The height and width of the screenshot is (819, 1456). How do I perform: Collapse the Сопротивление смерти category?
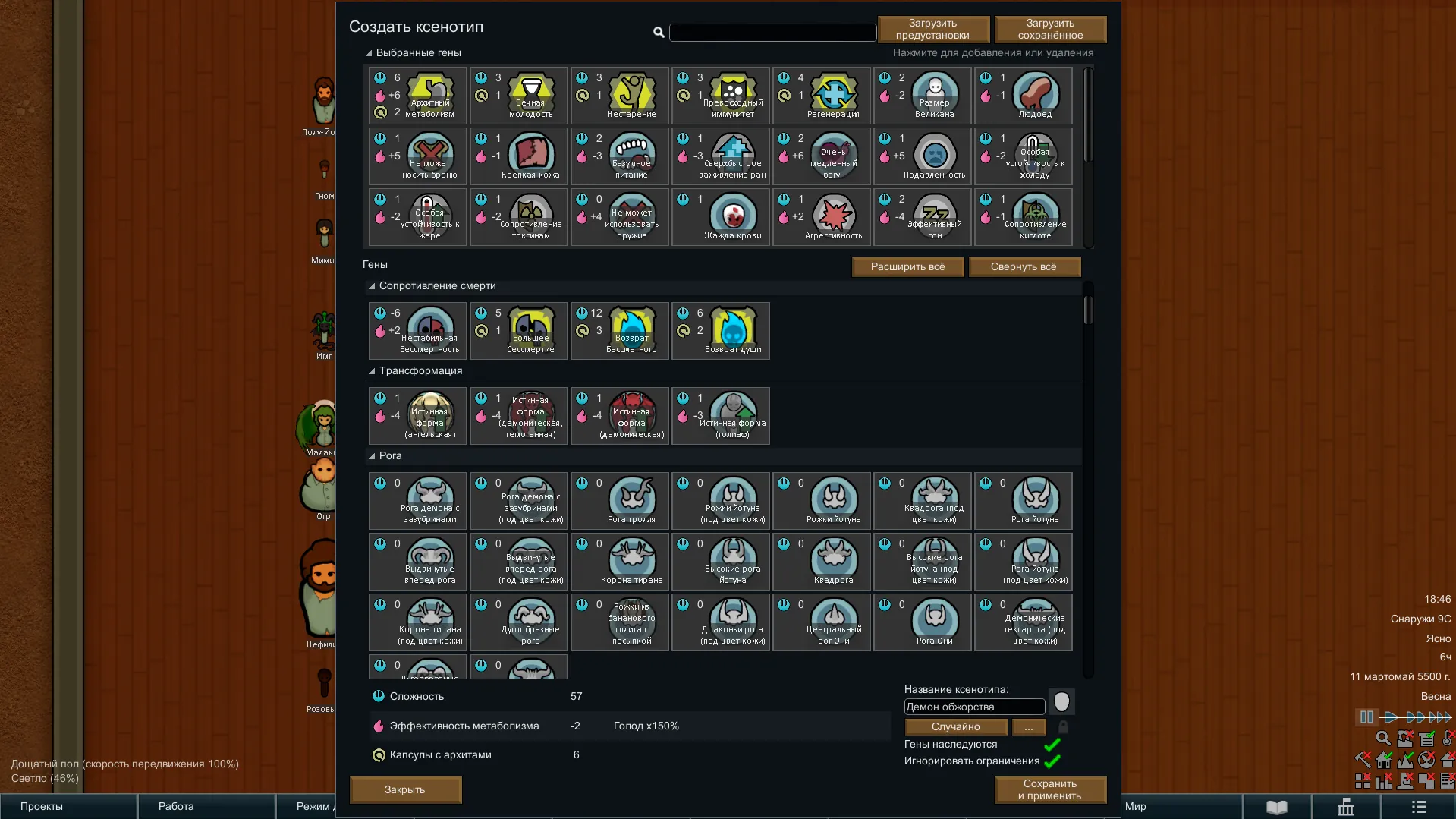coord(372,286)
